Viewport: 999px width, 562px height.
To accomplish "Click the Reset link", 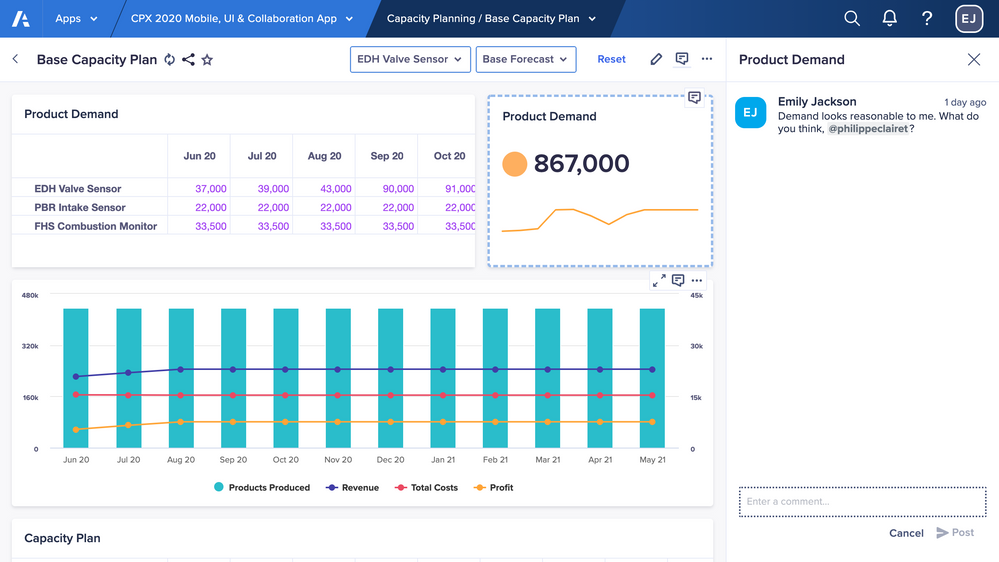I will point(611,59).
